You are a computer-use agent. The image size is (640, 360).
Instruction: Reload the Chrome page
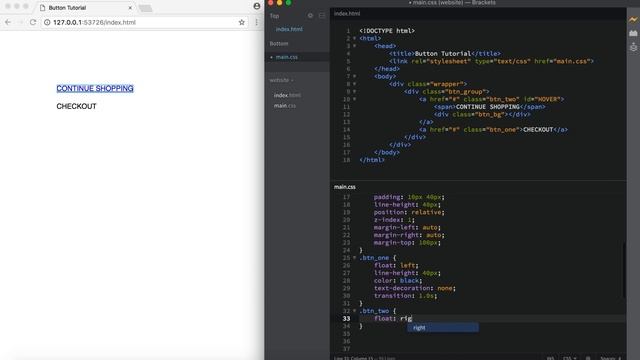pyautogui.click(x=33, y=22)
